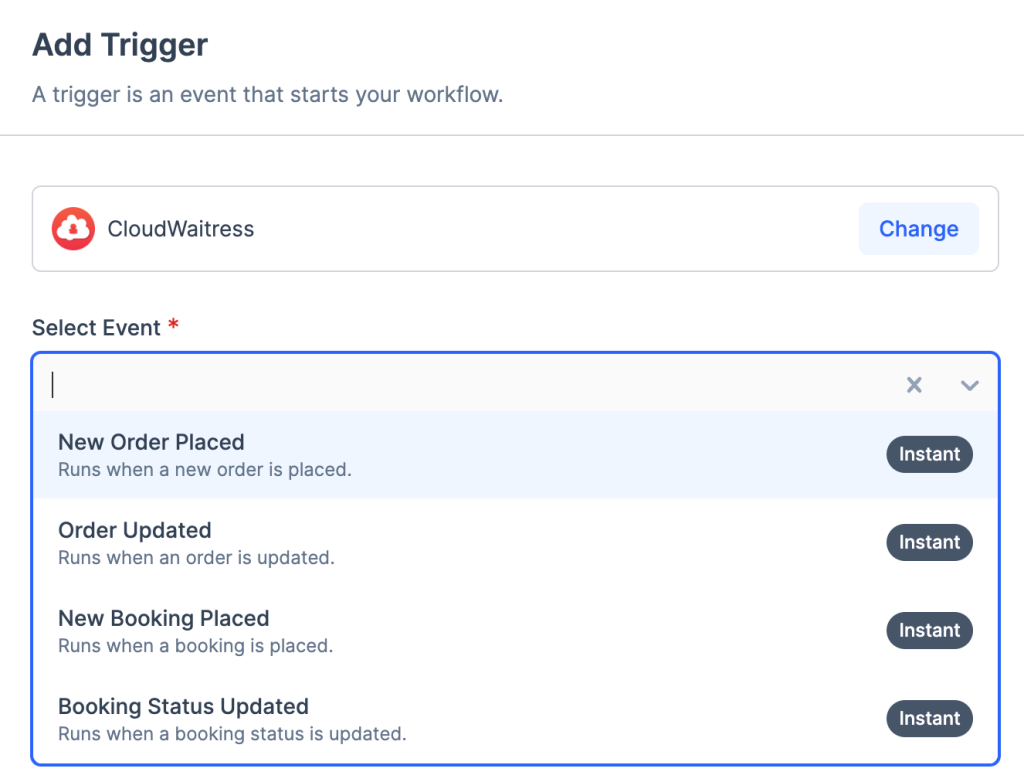The height and width of the screenshot is (782, 1024).
Task: Click "Runs when a booking is placed" description
Action: tap(195, 645)
